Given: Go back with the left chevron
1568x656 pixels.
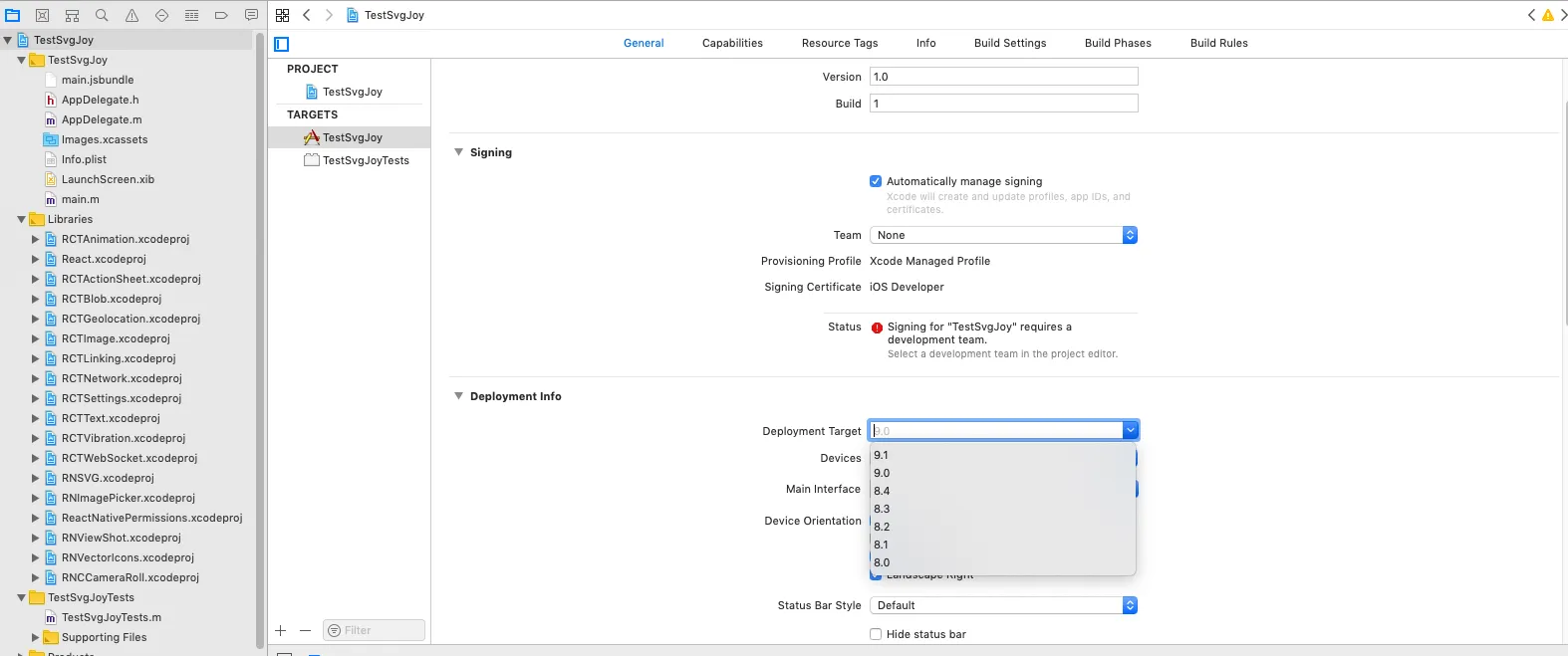Looking at the screenshot, I should [307, 15].
